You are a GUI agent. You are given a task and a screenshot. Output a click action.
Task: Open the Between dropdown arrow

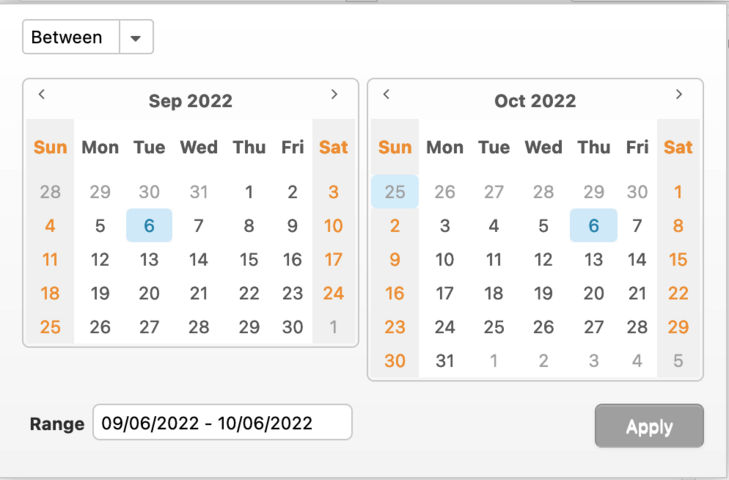tap(136, 38)
